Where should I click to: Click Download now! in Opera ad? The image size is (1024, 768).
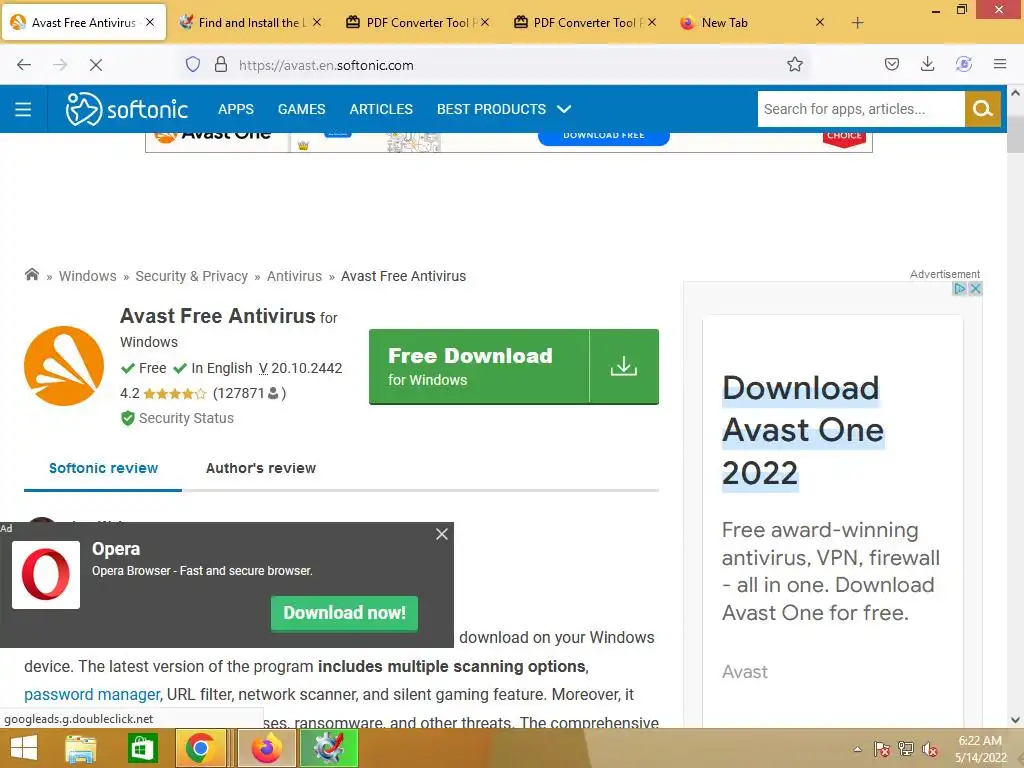coord(344,613)
